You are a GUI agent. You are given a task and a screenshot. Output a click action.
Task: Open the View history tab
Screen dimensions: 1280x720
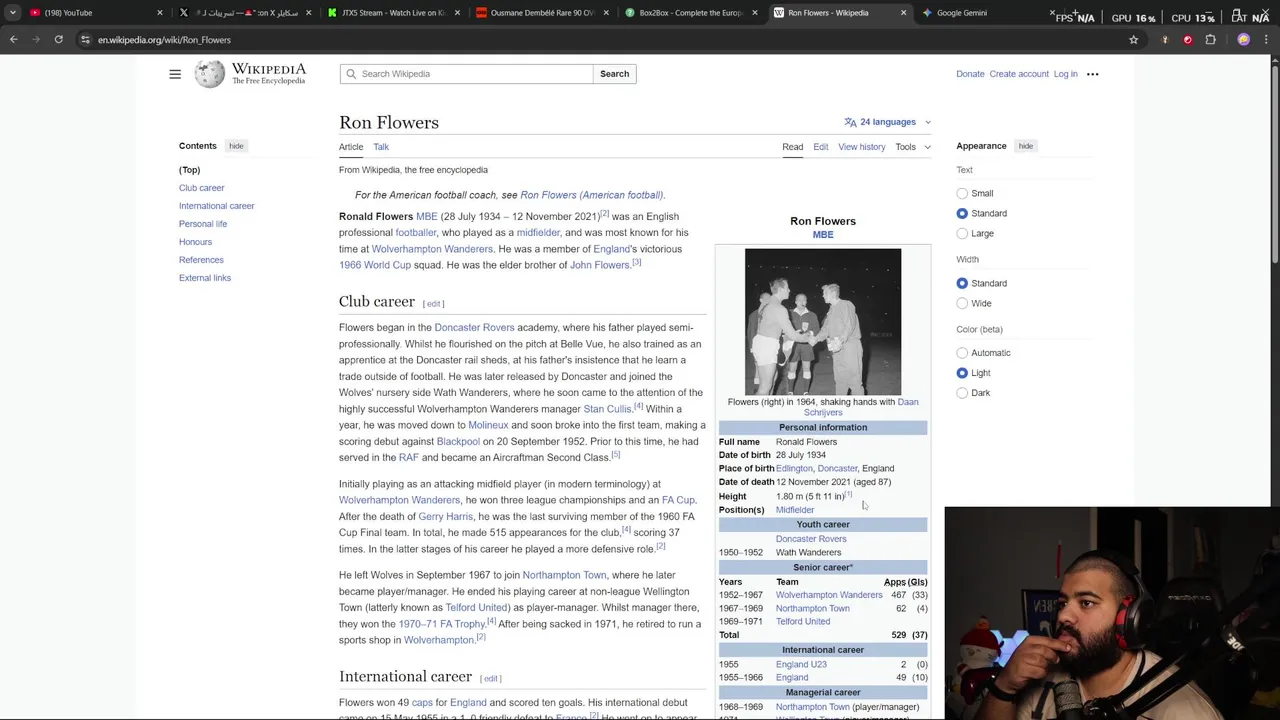click(x=861, y=147)
